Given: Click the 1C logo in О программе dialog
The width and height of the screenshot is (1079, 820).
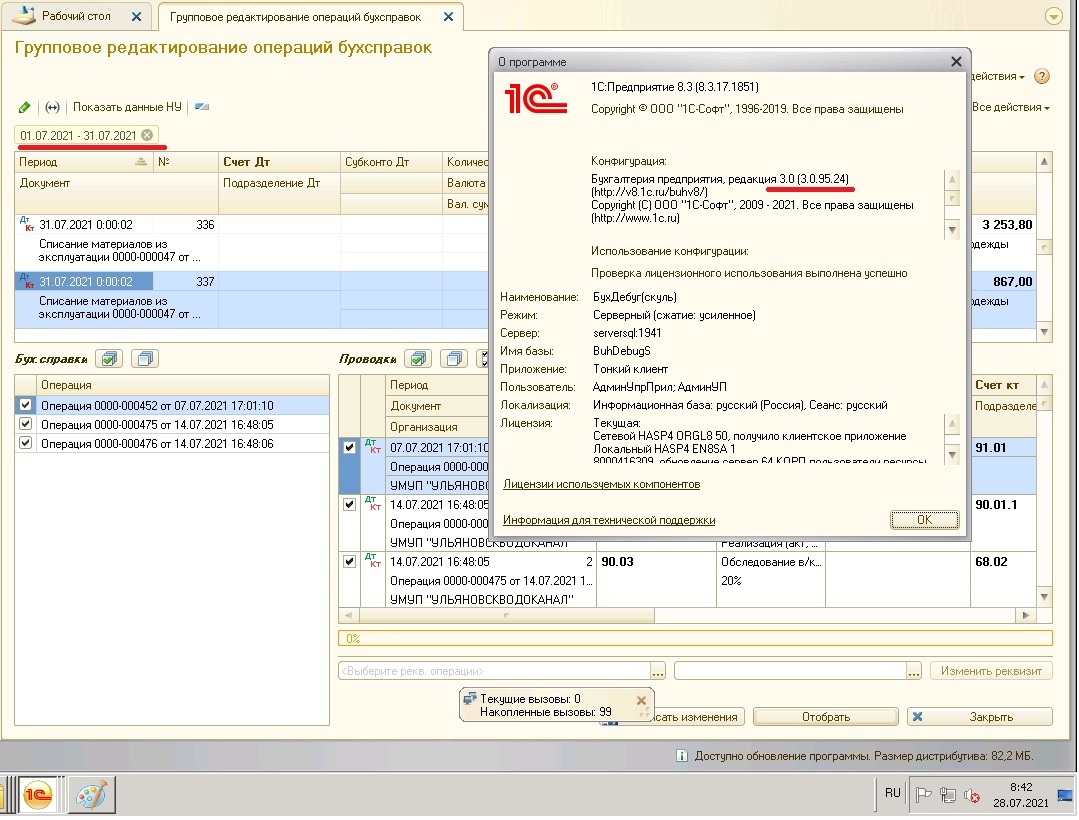Looking at the screenshot, I should pos(536,99).
